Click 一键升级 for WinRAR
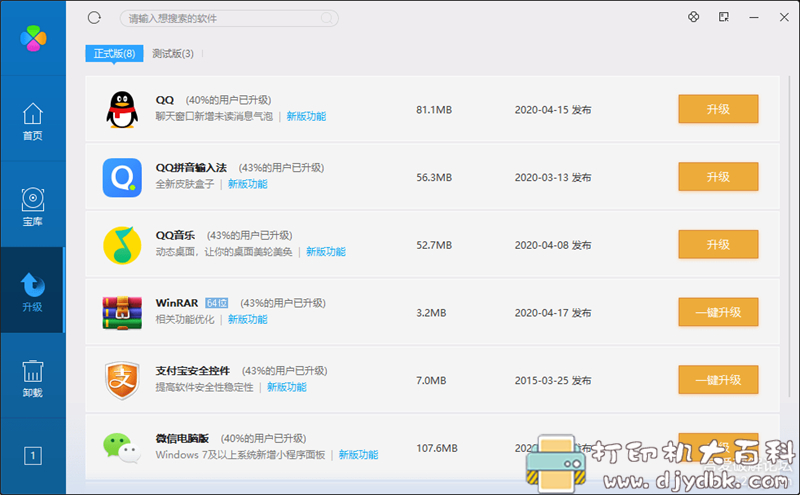 pos(718,312)
